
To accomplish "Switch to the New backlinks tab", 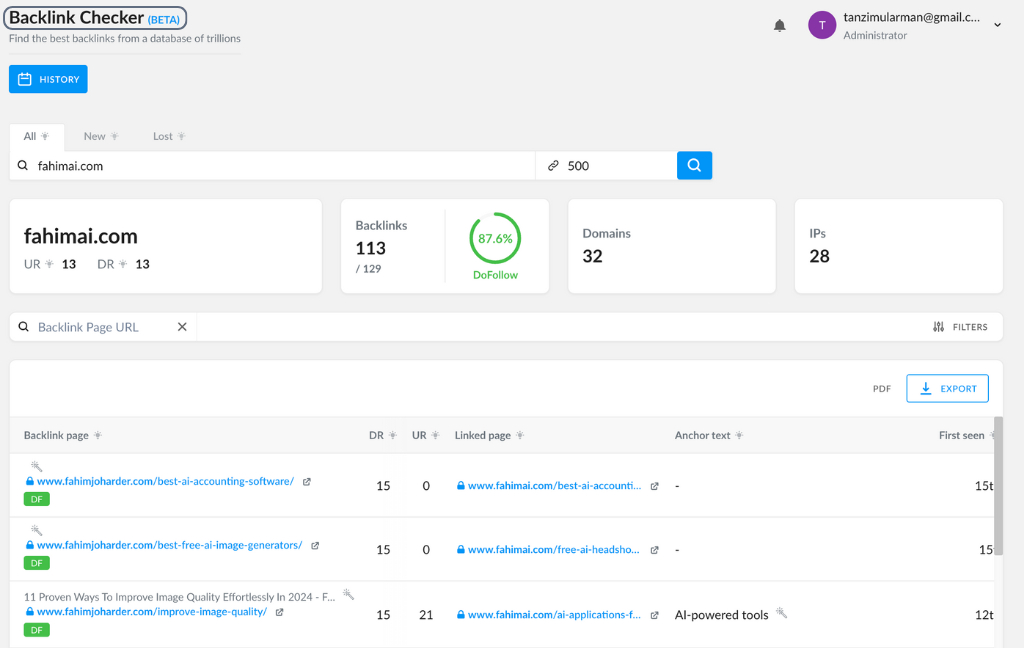I will coord(95,137).
